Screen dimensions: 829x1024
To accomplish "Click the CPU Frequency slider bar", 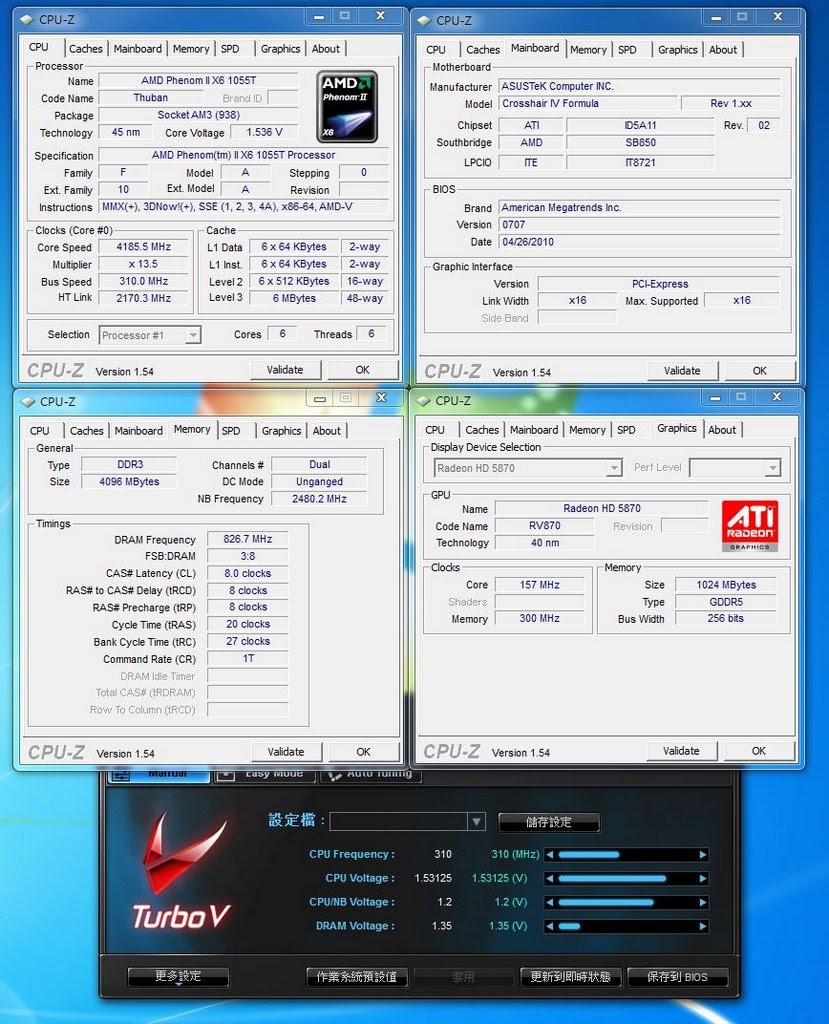I will click(x=626, y=855).
